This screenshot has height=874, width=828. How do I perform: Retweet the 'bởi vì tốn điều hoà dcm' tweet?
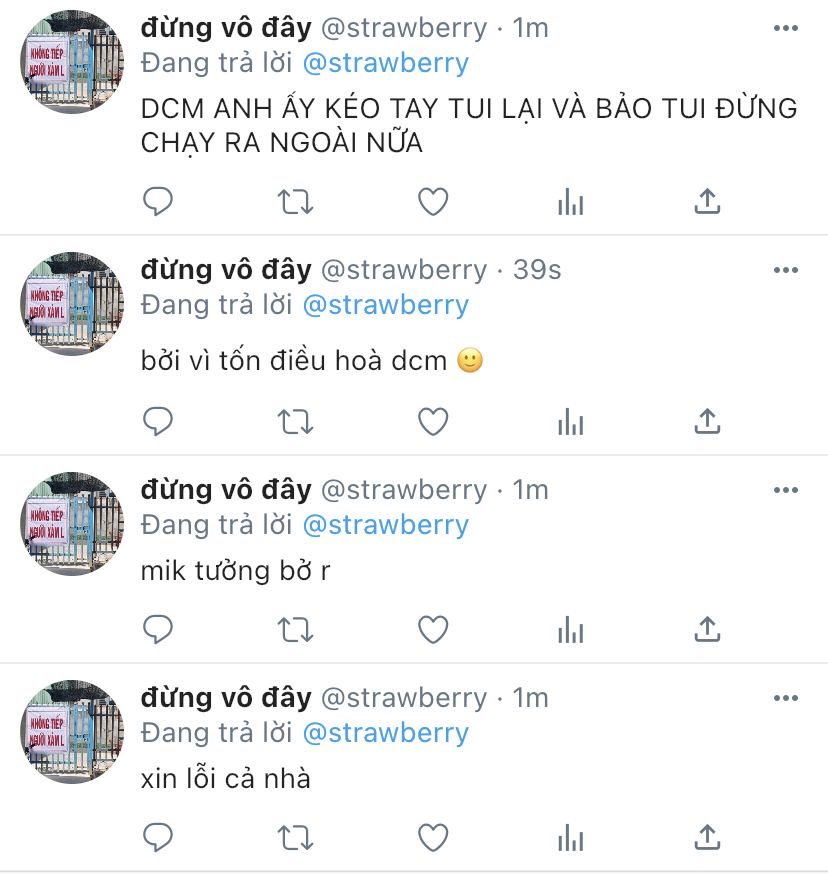point(296,421)
